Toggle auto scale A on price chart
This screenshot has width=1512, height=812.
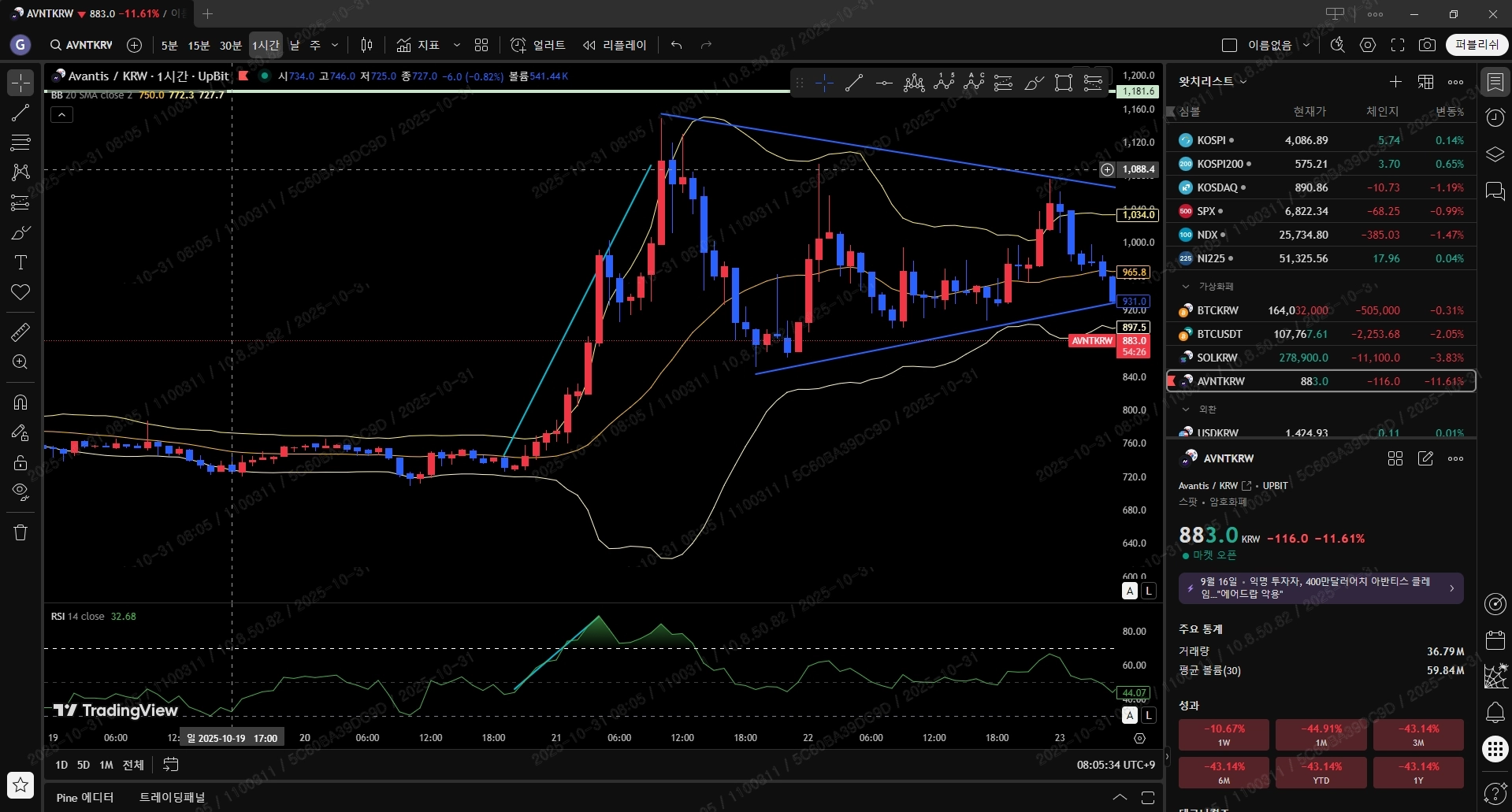(x=1130, y=591)
